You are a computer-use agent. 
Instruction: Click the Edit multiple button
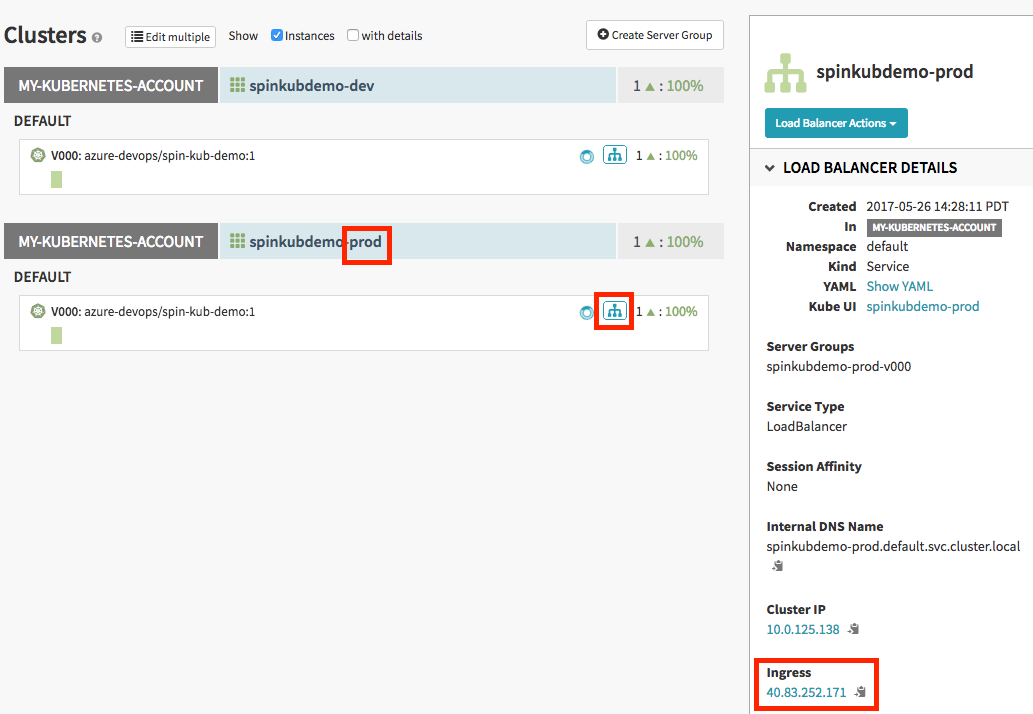(x=170, y=36)
